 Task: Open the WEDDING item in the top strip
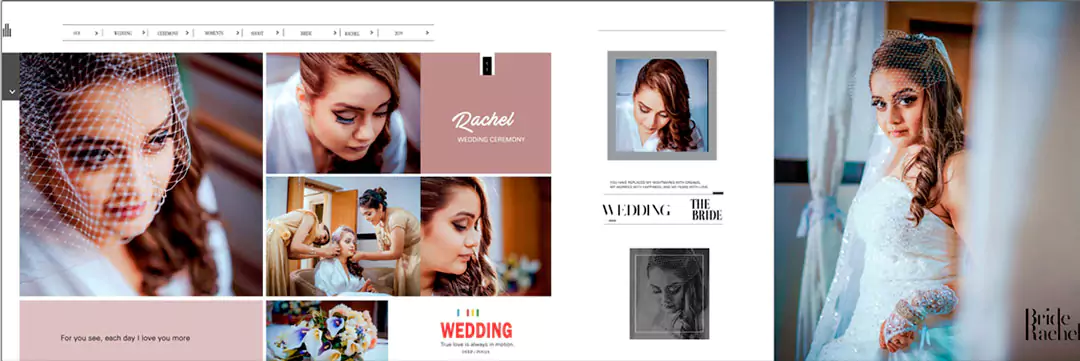(x=123, y=32)
